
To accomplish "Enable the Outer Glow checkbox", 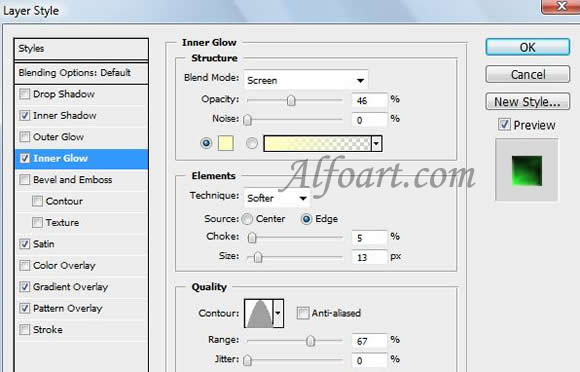I will tap(24, 137).
